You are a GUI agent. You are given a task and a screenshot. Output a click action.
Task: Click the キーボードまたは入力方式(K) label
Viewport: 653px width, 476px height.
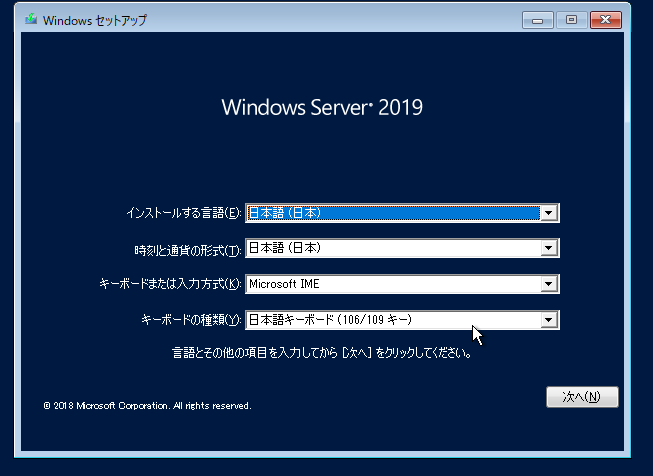170,284
